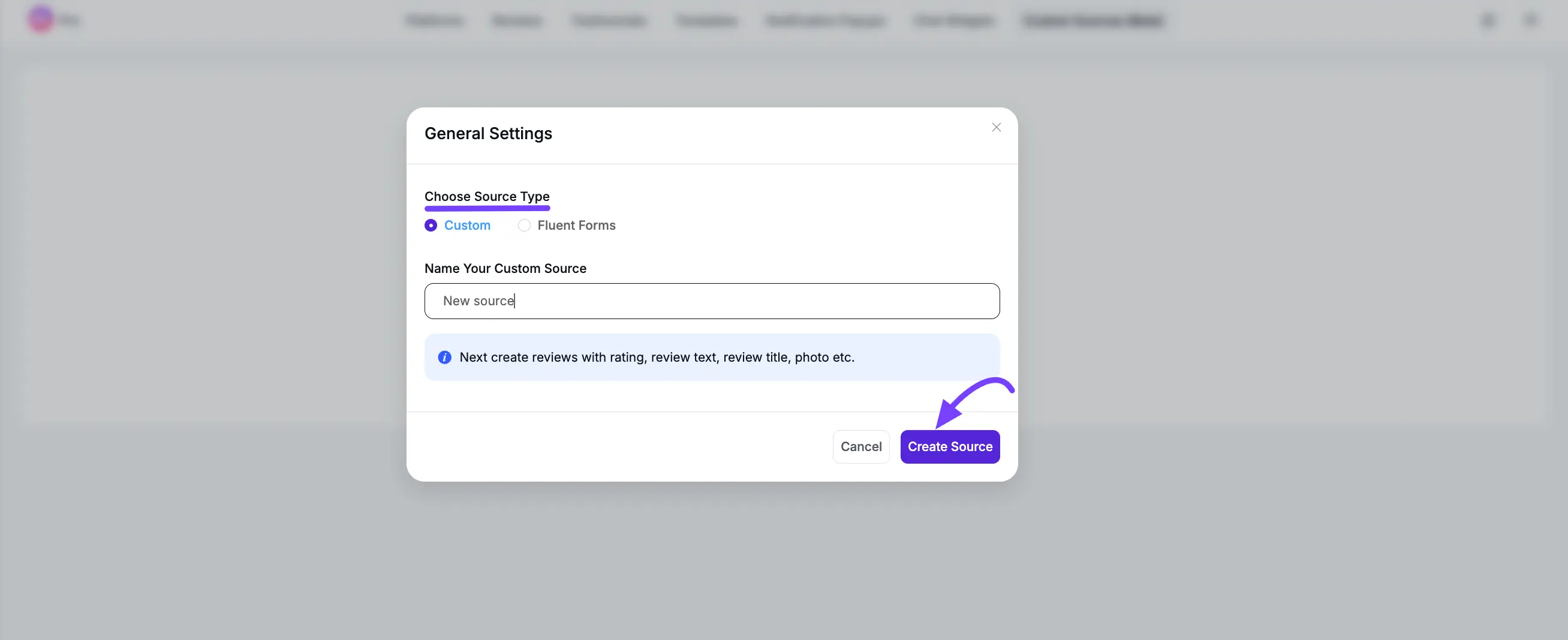The image size is (1568, 640).
Task: Click the Cancel button
Action: (860, 446)
